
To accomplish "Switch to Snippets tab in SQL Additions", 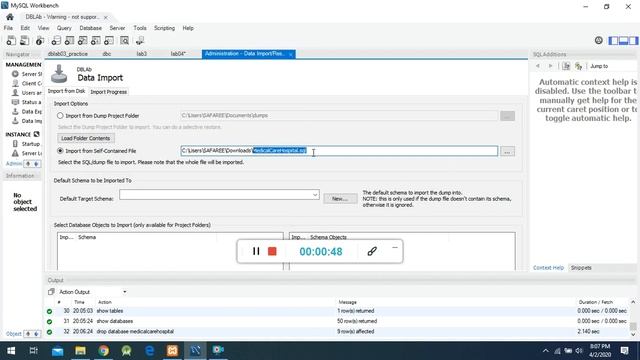I will (581, 268).
